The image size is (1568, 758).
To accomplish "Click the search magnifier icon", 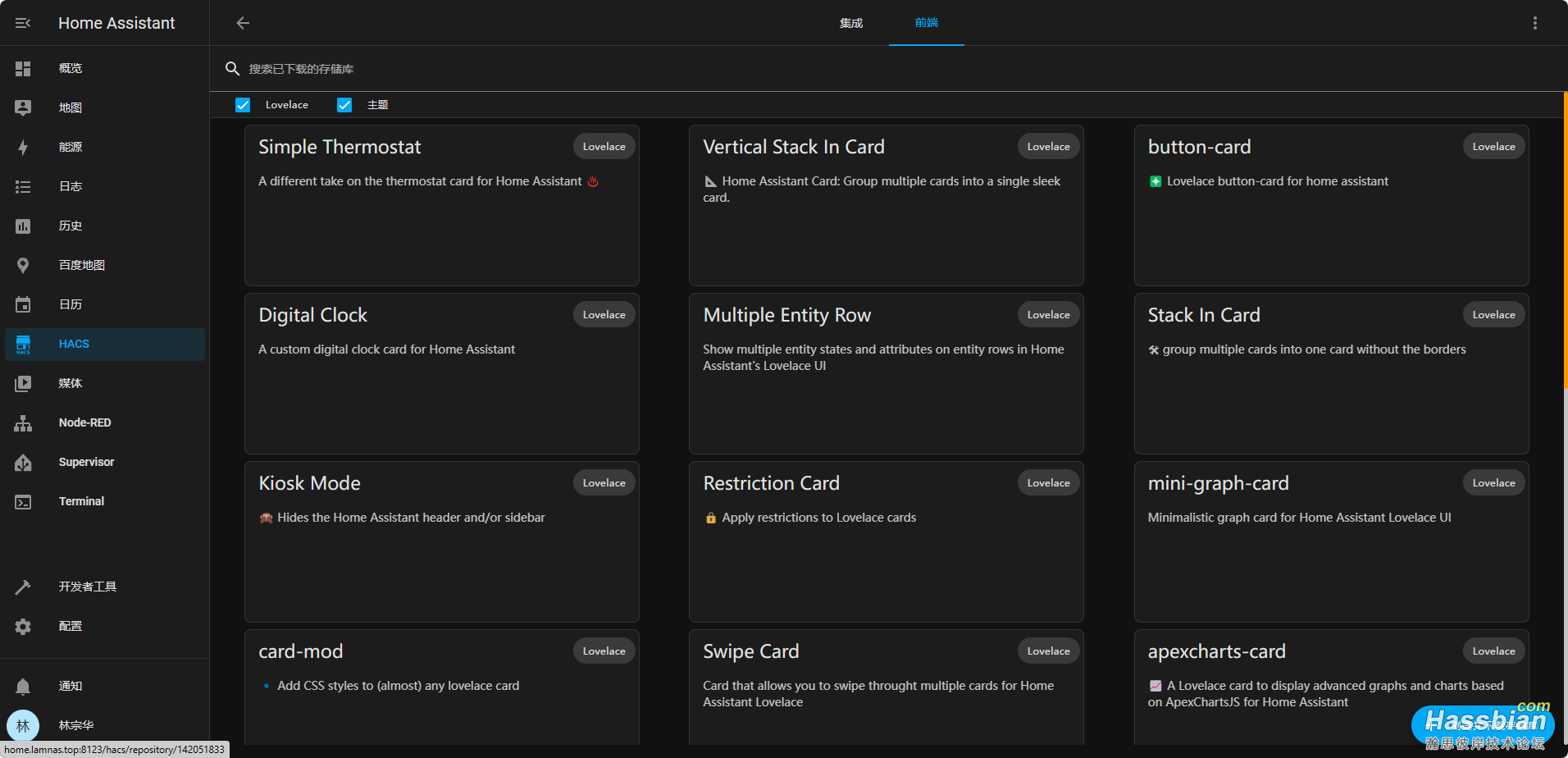I will pos(233,69).
